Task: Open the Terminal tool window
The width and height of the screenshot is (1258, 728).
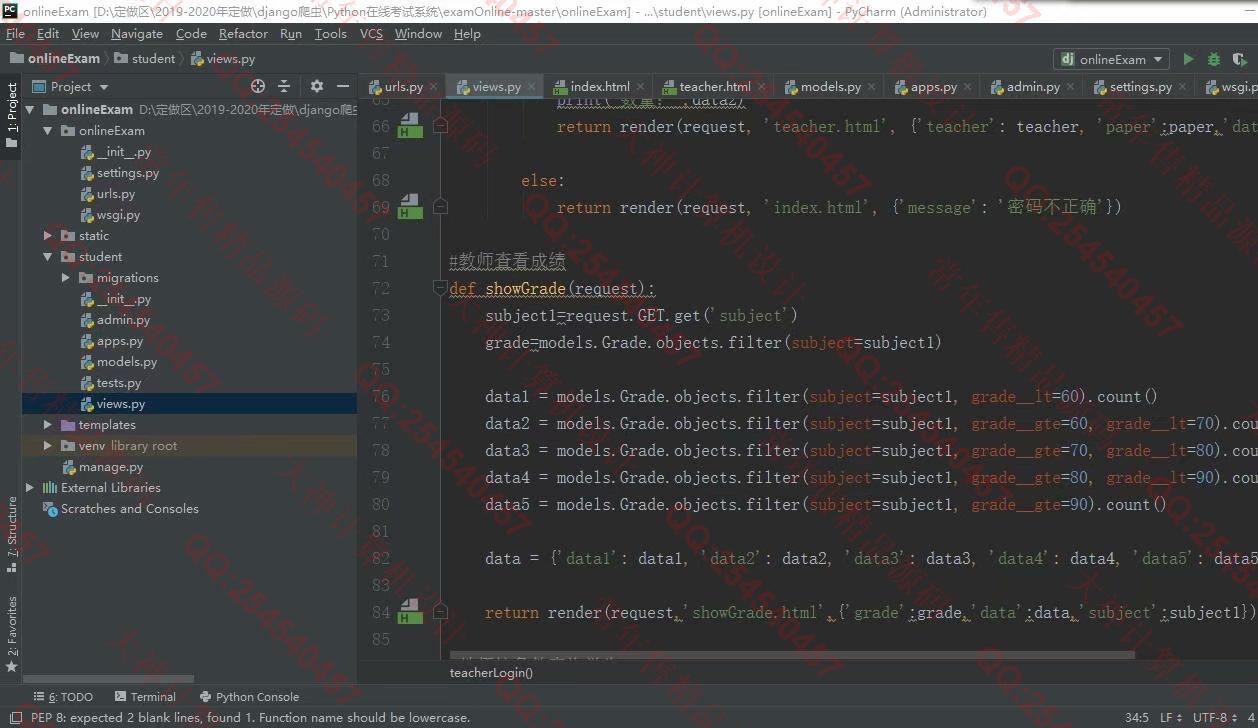Action: point(145,697)
